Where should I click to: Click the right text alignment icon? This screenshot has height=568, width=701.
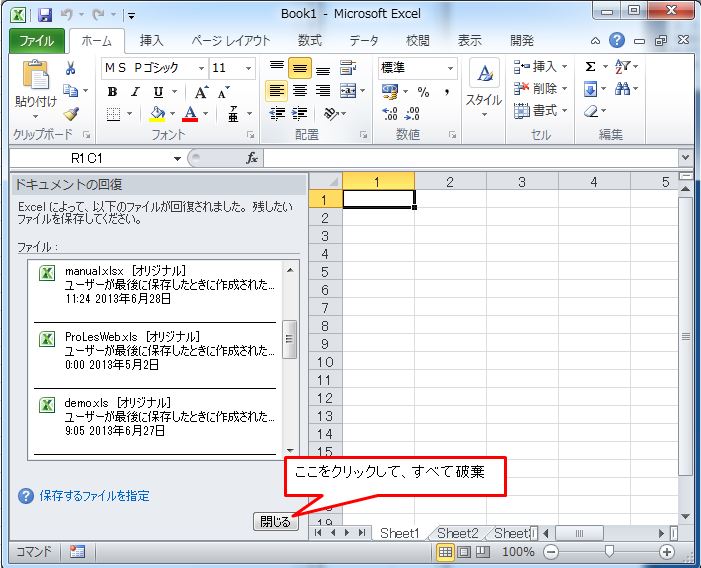[323, 91]
